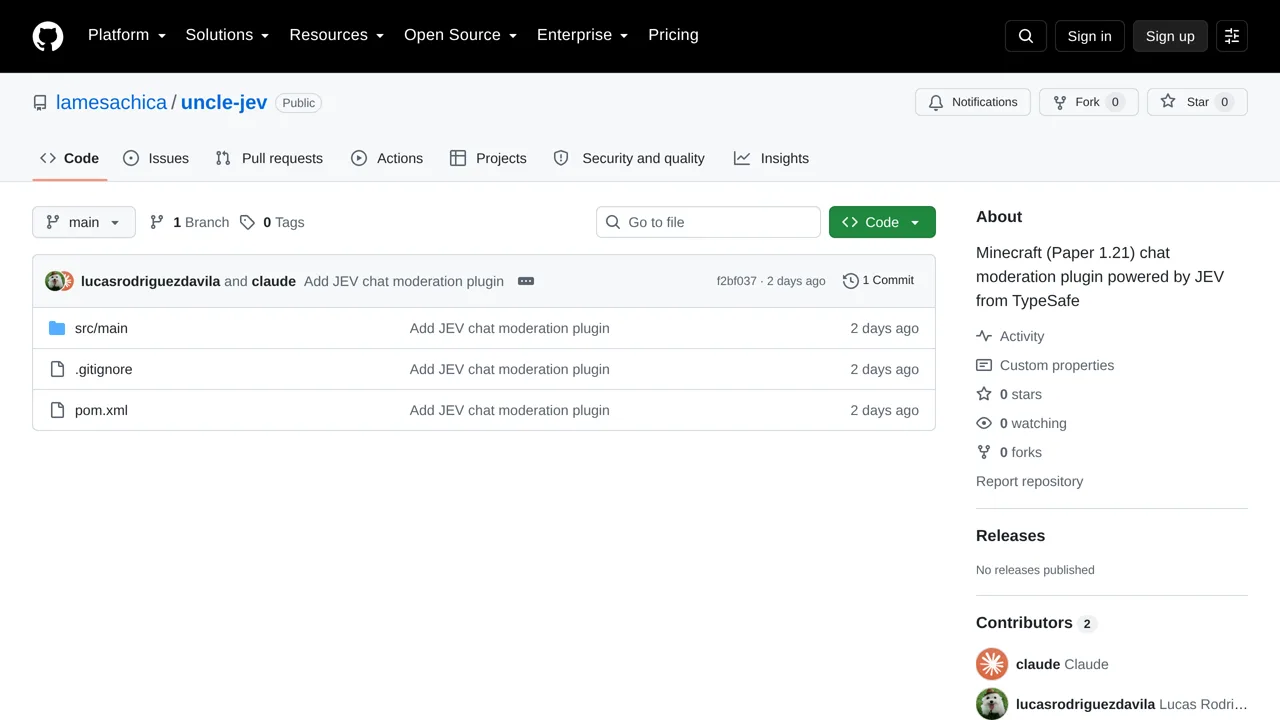Expand the Enterprise dropdown menu

tap(582, 35)
